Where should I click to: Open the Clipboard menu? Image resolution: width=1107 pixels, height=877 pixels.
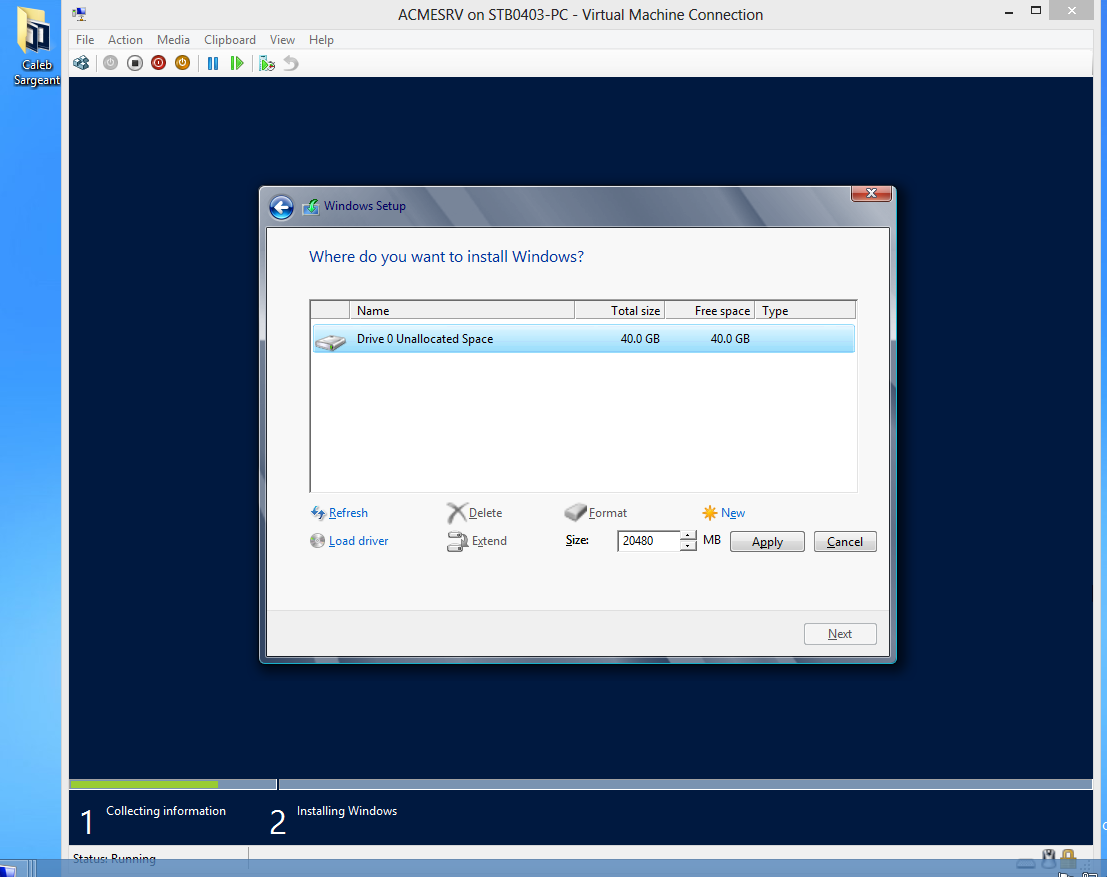(229, 40)
